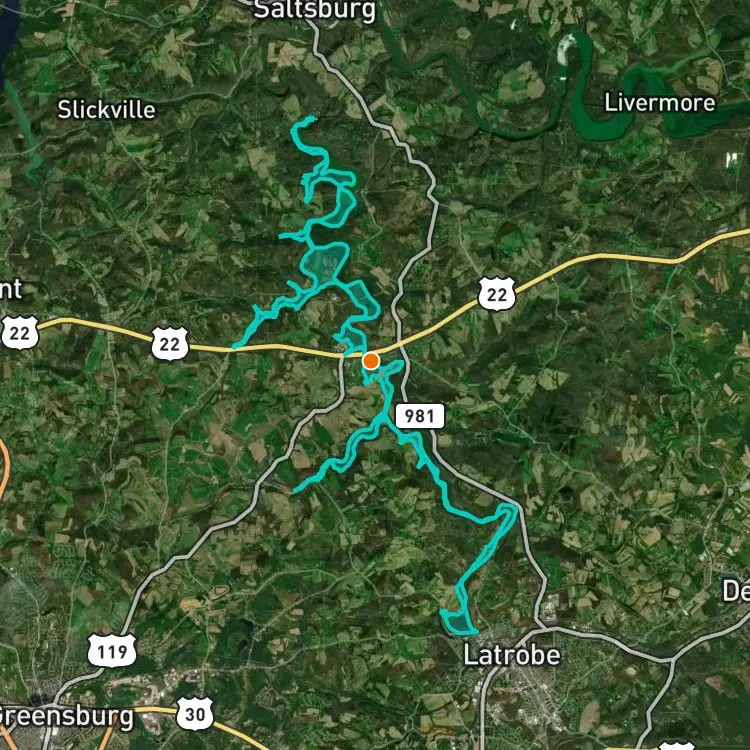Click the Livermore place label
The width and height of the screenshot is (750, 750).
point(660,103)
